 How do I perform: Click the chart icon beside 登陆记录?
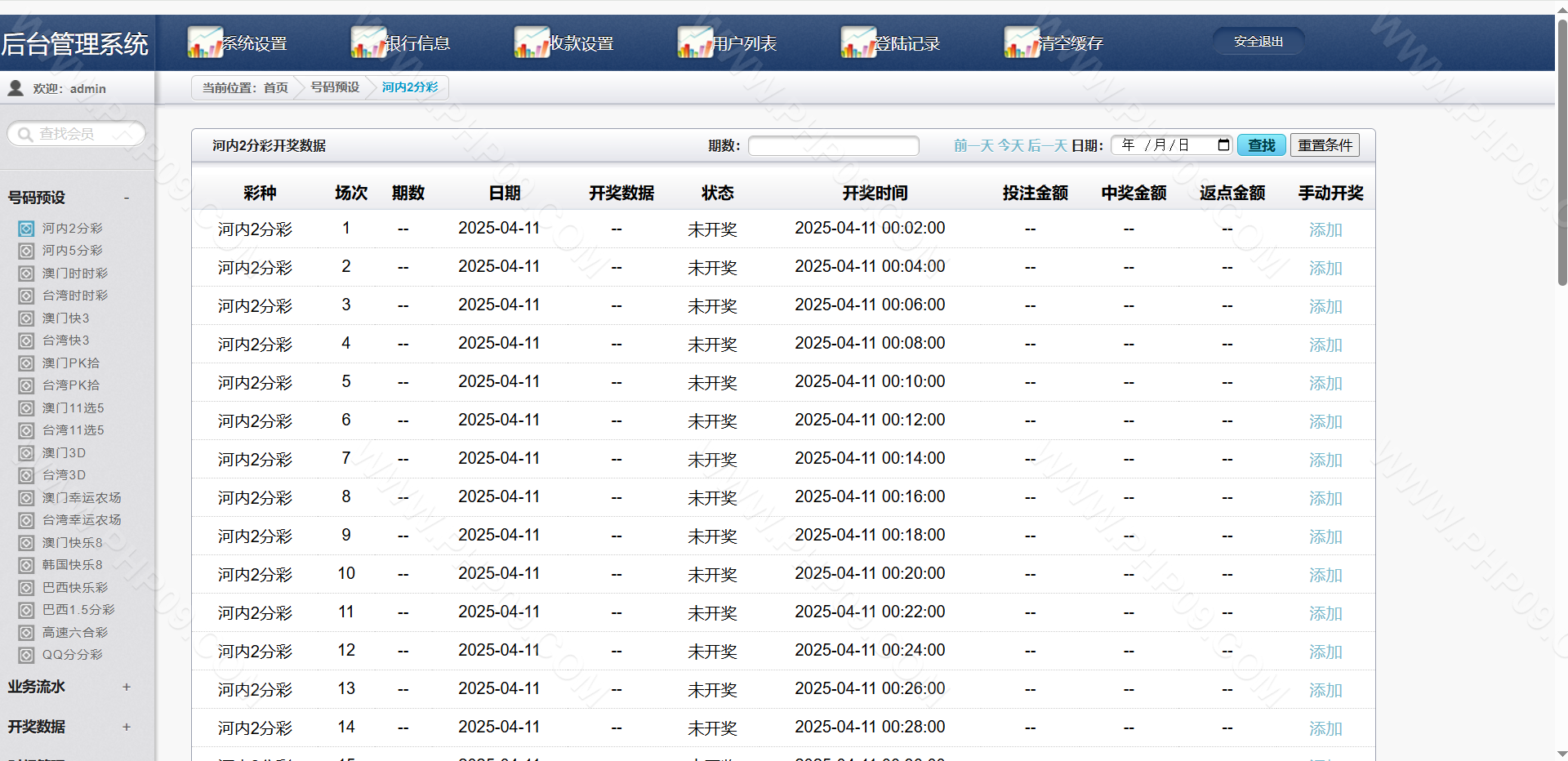pos(858,42)
